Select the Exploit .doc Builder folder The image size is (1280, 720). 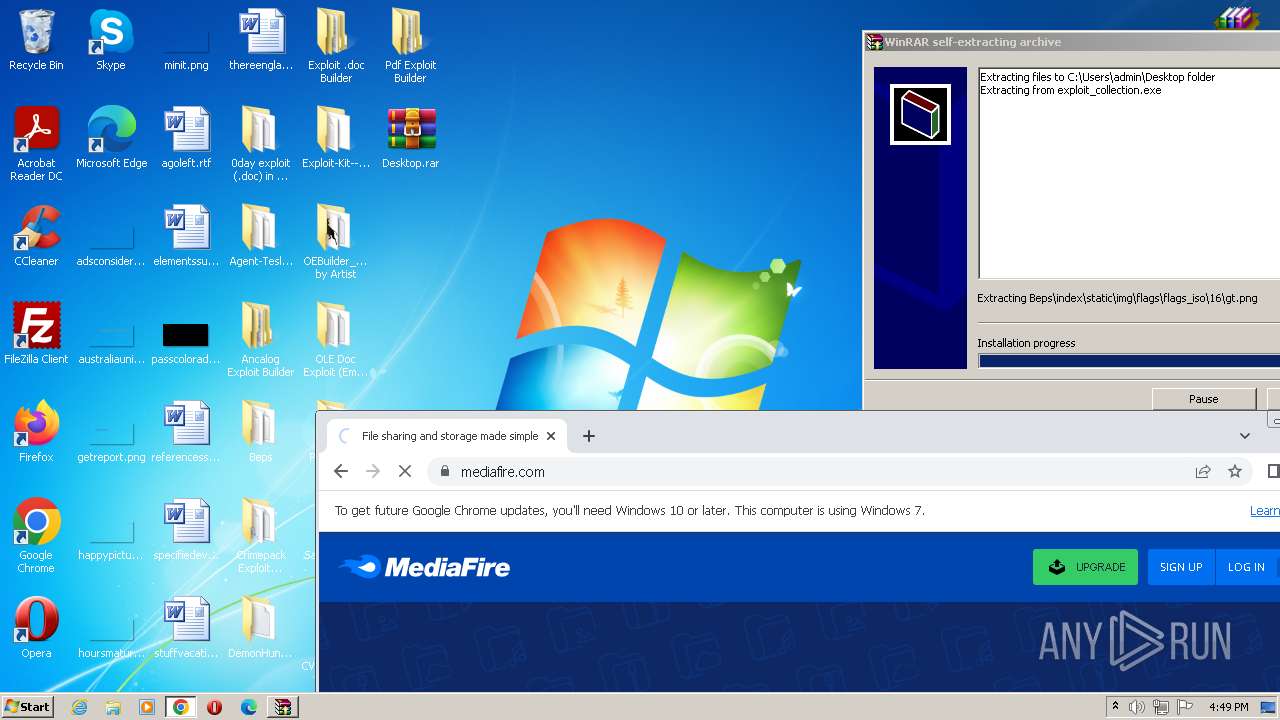[336, 45]
